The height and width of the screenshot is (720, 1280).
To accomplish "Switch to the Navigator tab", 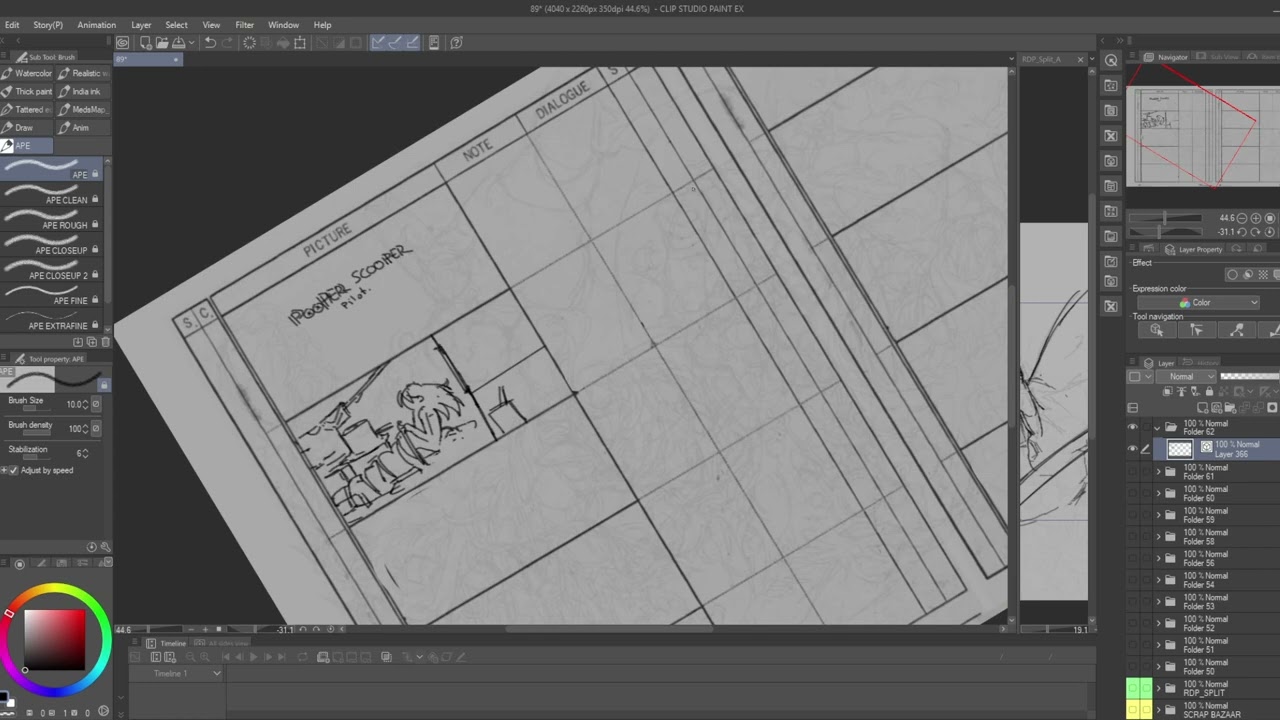I will [1166, 57].
